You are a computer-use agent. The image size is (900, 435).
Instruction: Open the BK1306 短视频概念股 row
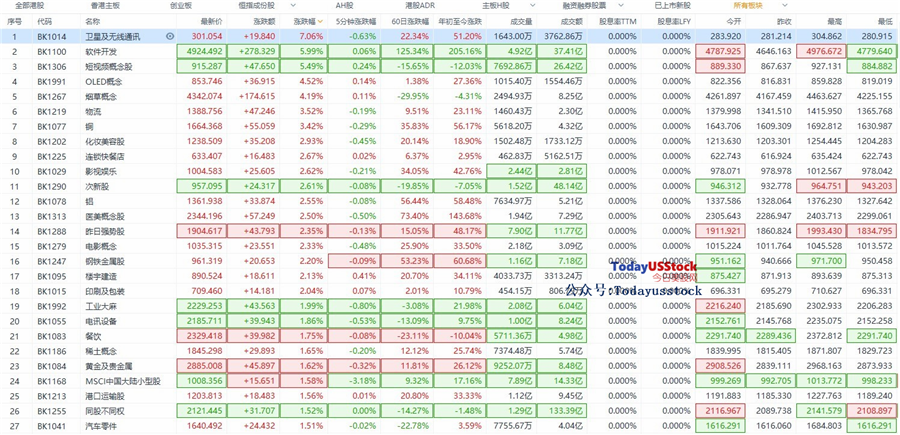450,66
